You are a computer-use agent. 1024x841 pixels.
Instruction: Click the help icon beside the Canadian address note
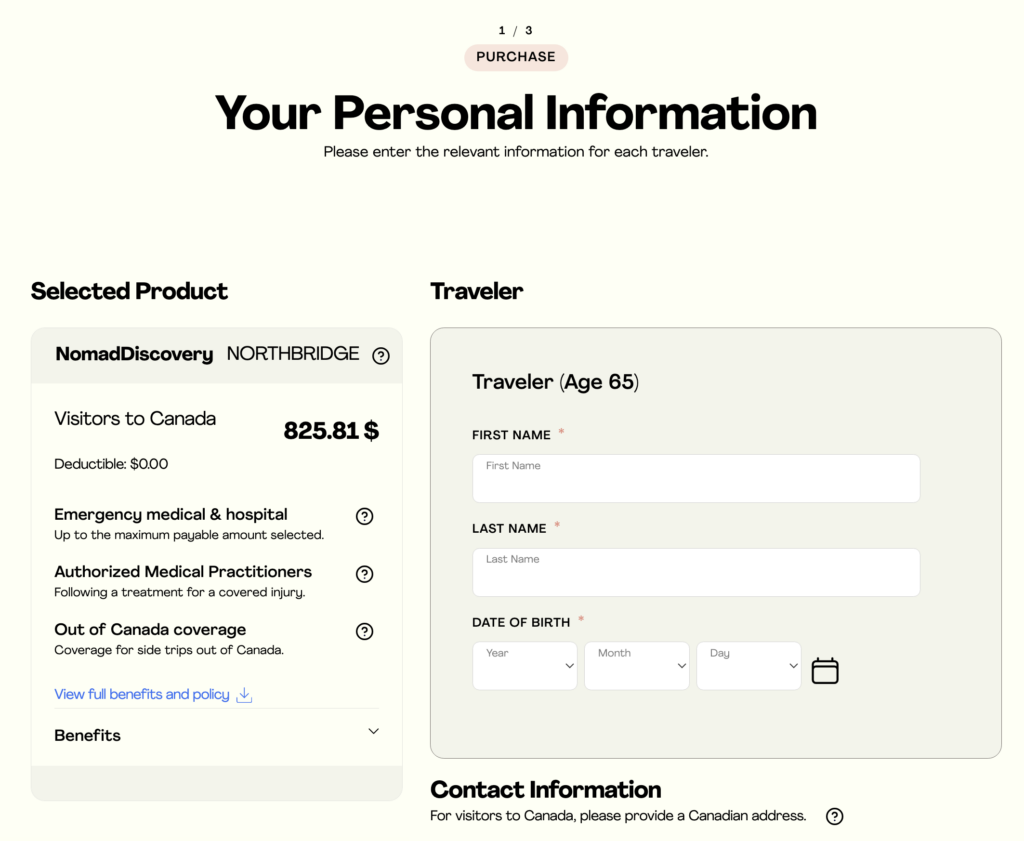835,816
